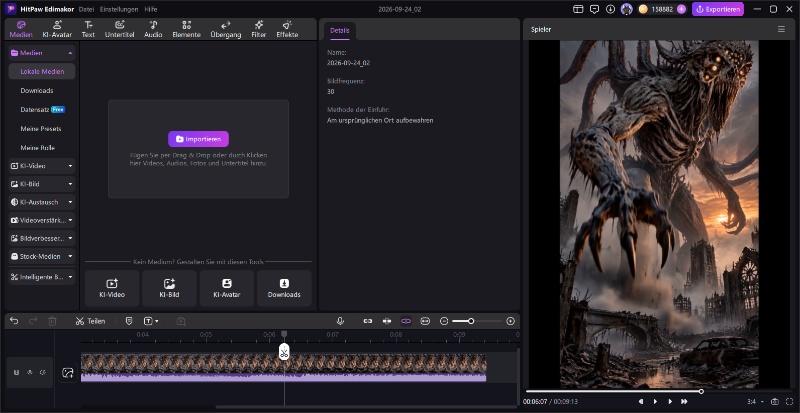Screen dimensions: 800x413
Task: Expand the KI-Austausch sidebar section
Action: point(41,202)
